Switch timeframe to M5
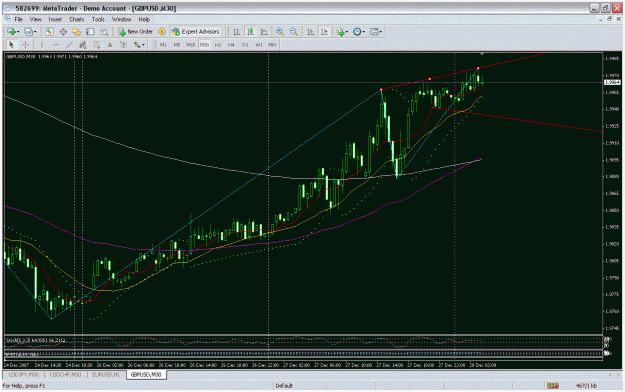Image resolution: width=625 pixels, height=392 pixels. (177, 45)
